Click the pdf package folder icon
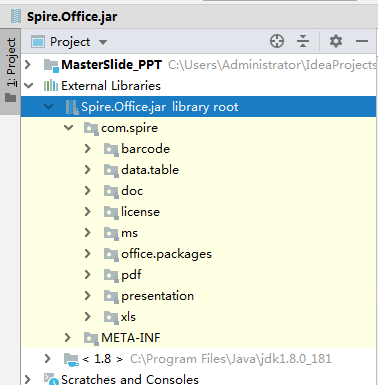The width and height of the screenshot is (378, 385). point(111,275)
